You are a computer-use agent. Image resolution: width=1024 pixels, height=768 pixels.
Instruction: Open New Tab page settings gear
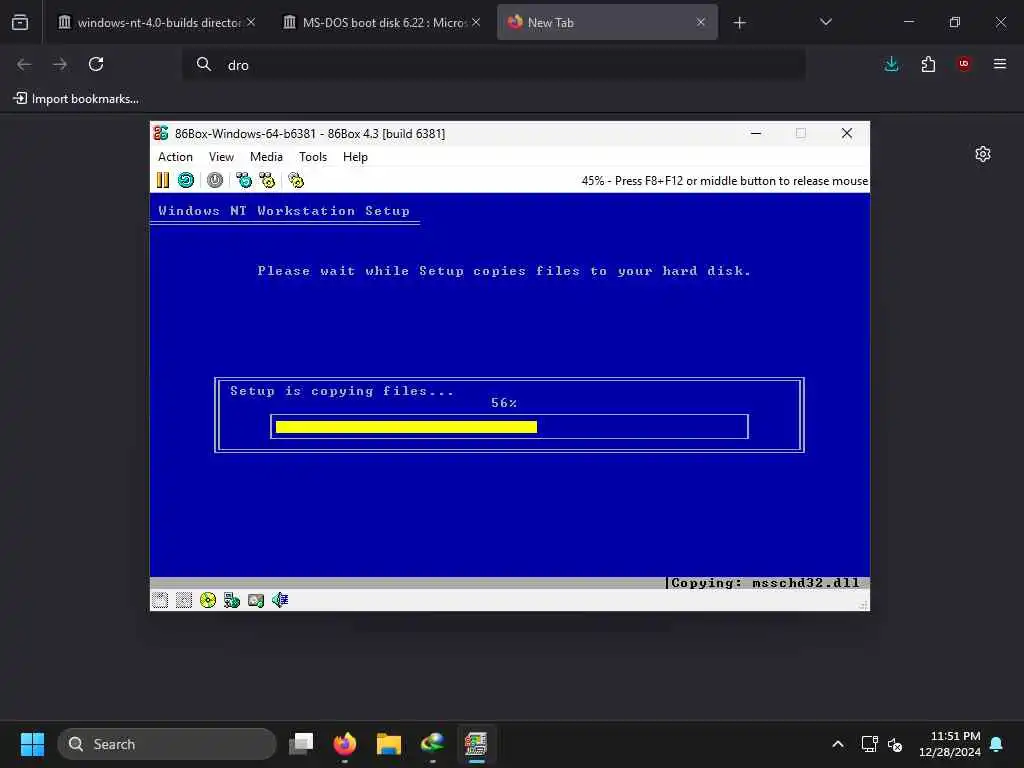coord(983,154)
